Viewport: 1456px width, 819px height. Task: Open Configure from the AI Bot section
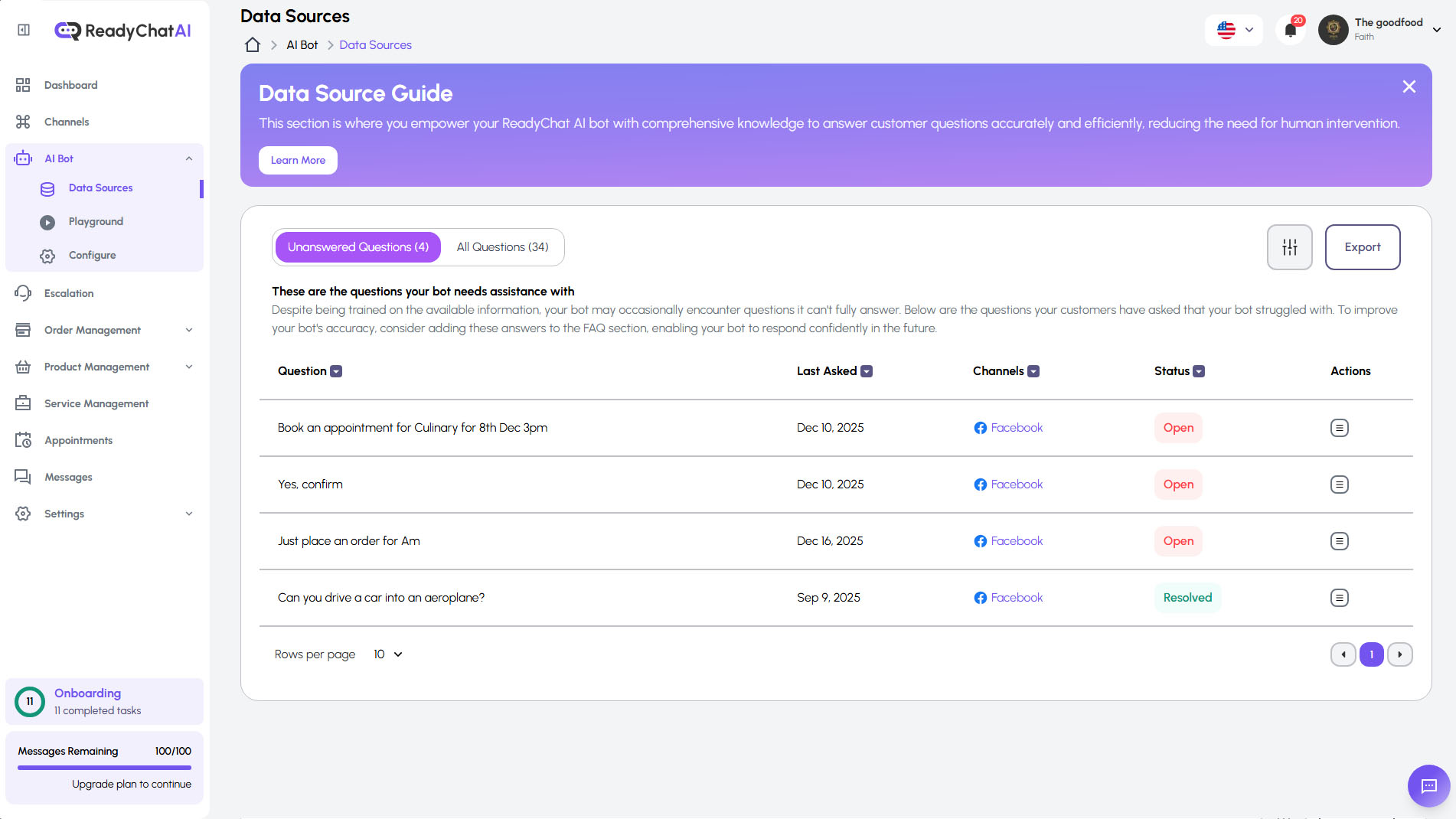pyautogui.click(x=47, y=256)
